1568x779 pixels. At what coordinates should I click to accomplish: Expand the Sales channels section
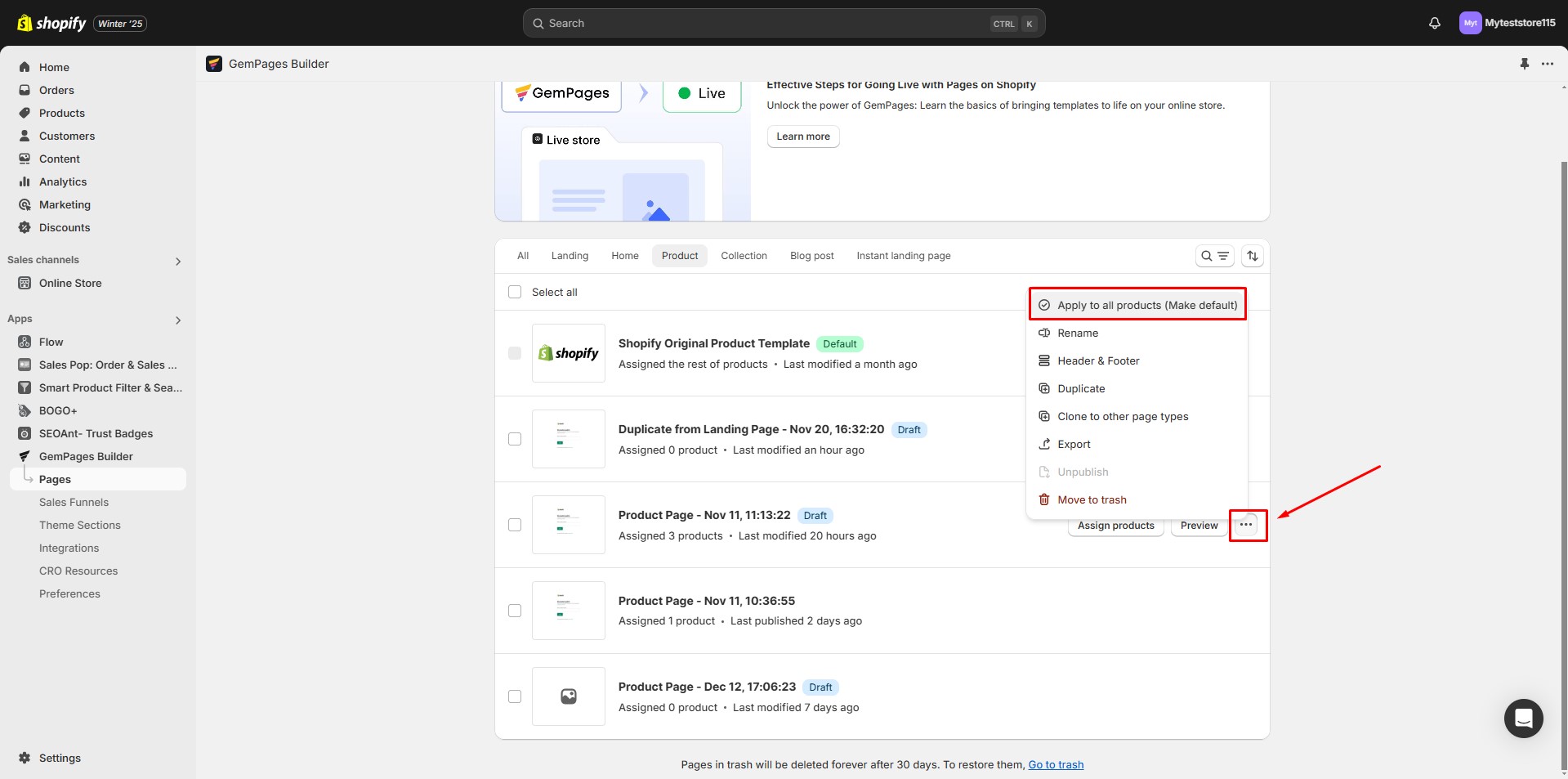178,262
